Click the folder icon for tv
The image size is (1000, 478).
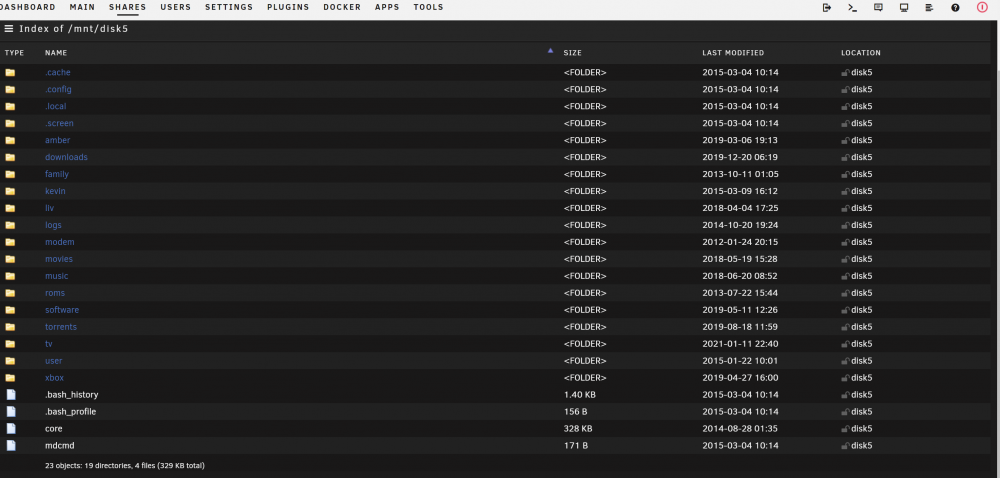tap(10, 344)
